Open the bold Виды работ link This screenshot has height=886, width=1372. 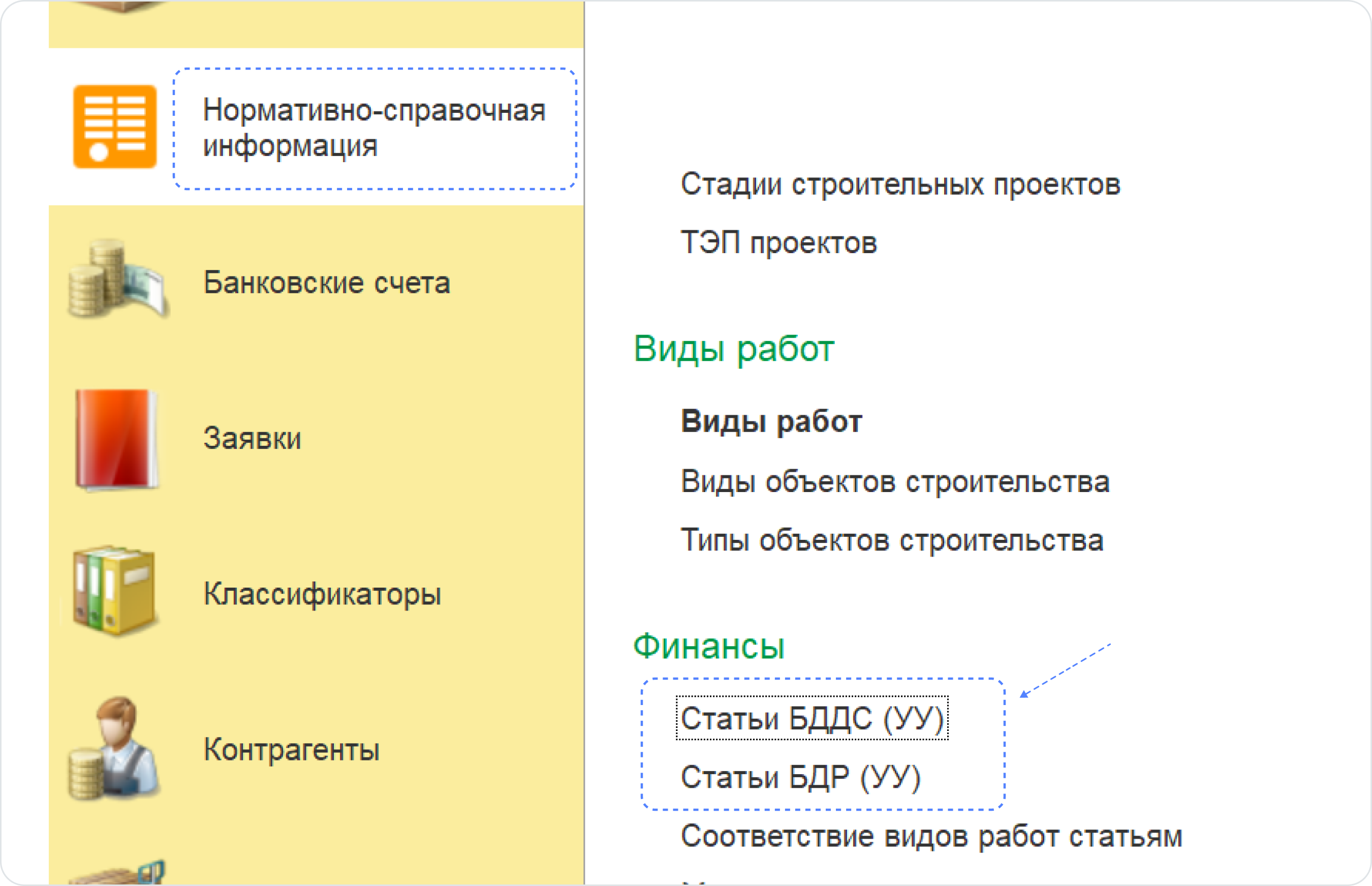click(x=771, y=422)
